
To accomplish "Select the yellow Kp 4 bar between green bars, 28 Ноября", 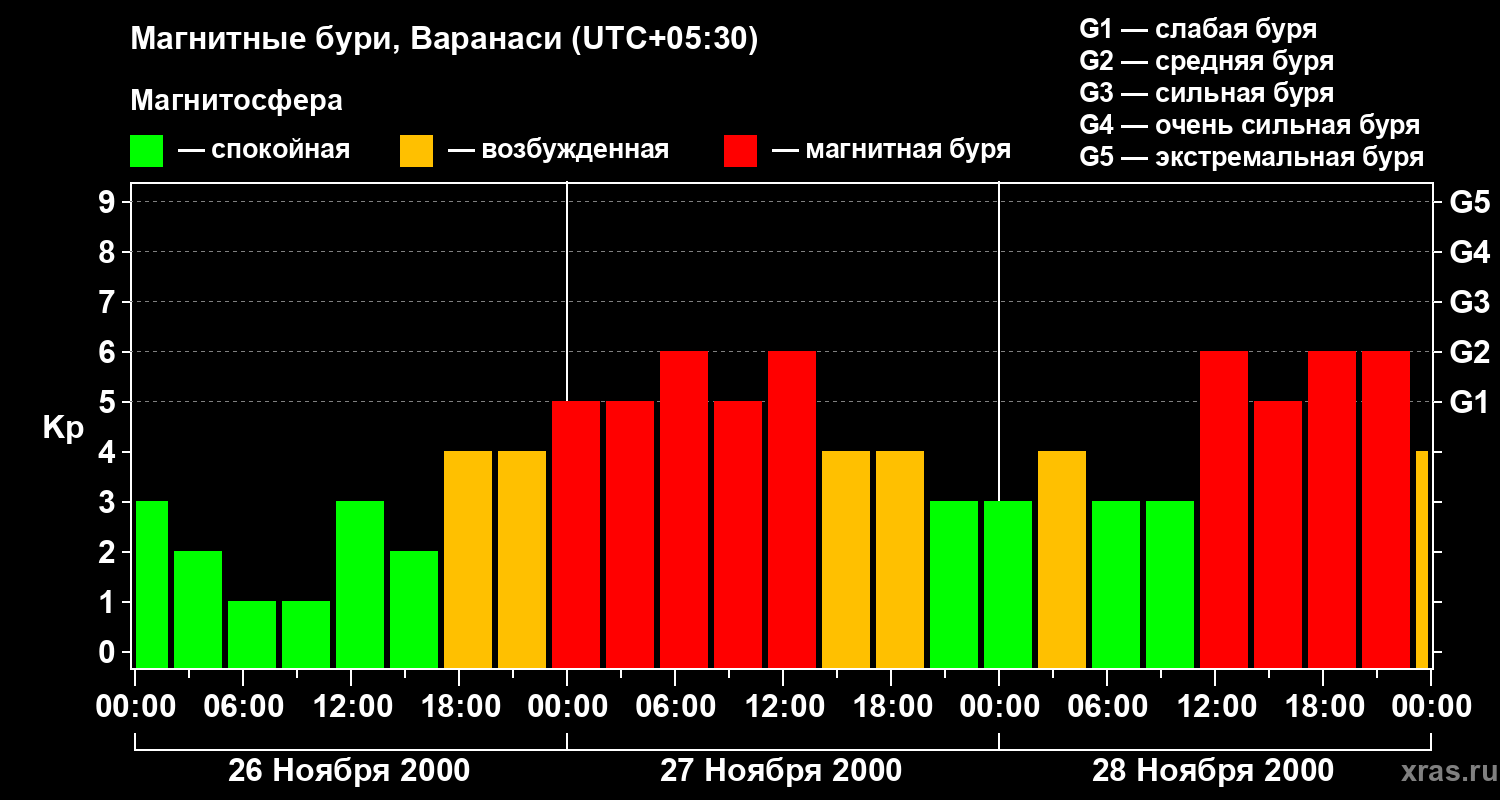I will pos(1062,560).
